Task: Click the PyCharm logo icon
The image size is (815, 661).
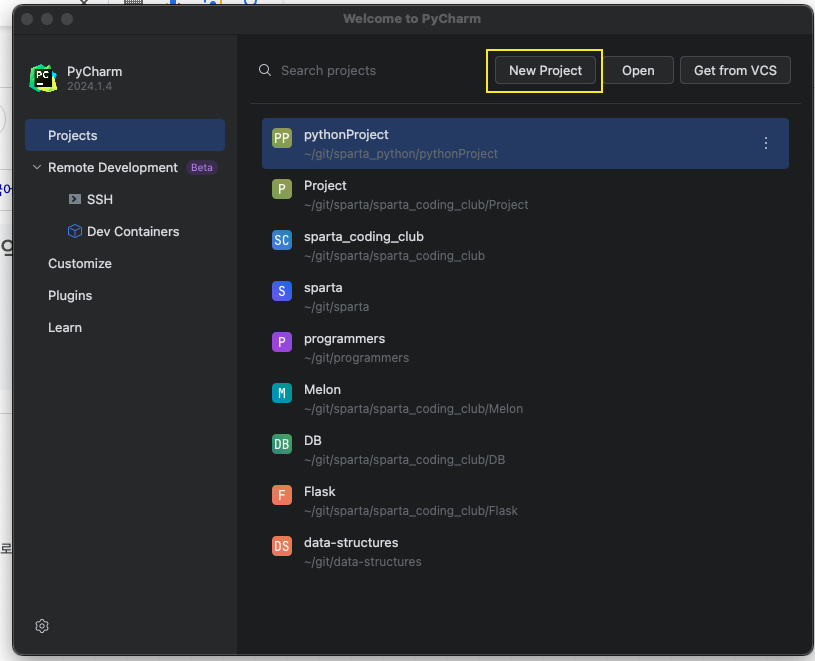Action: coord(43,78)
